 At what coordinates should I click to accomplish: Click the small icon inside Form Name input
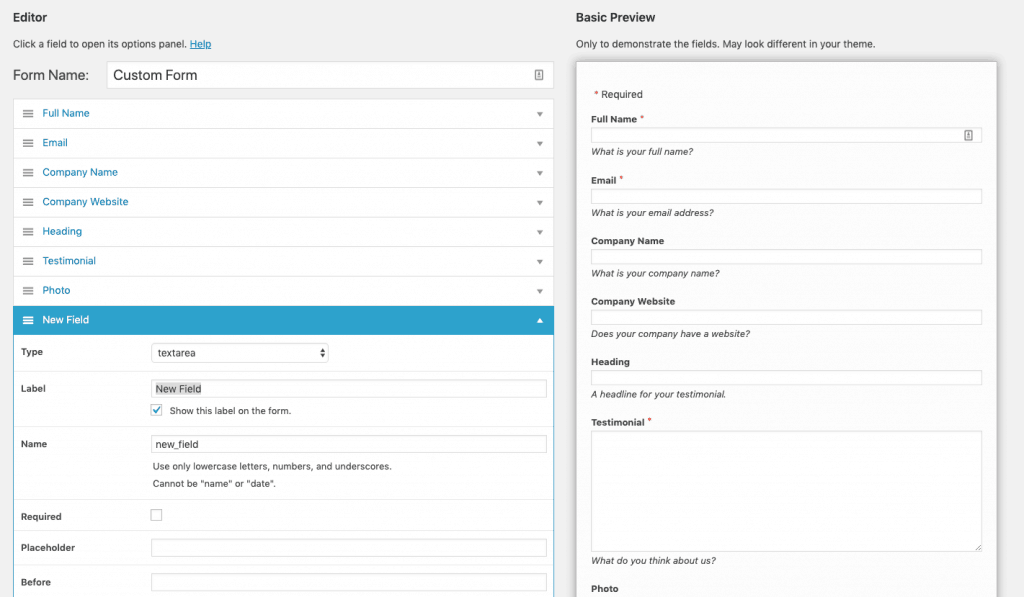click(538, 74)
